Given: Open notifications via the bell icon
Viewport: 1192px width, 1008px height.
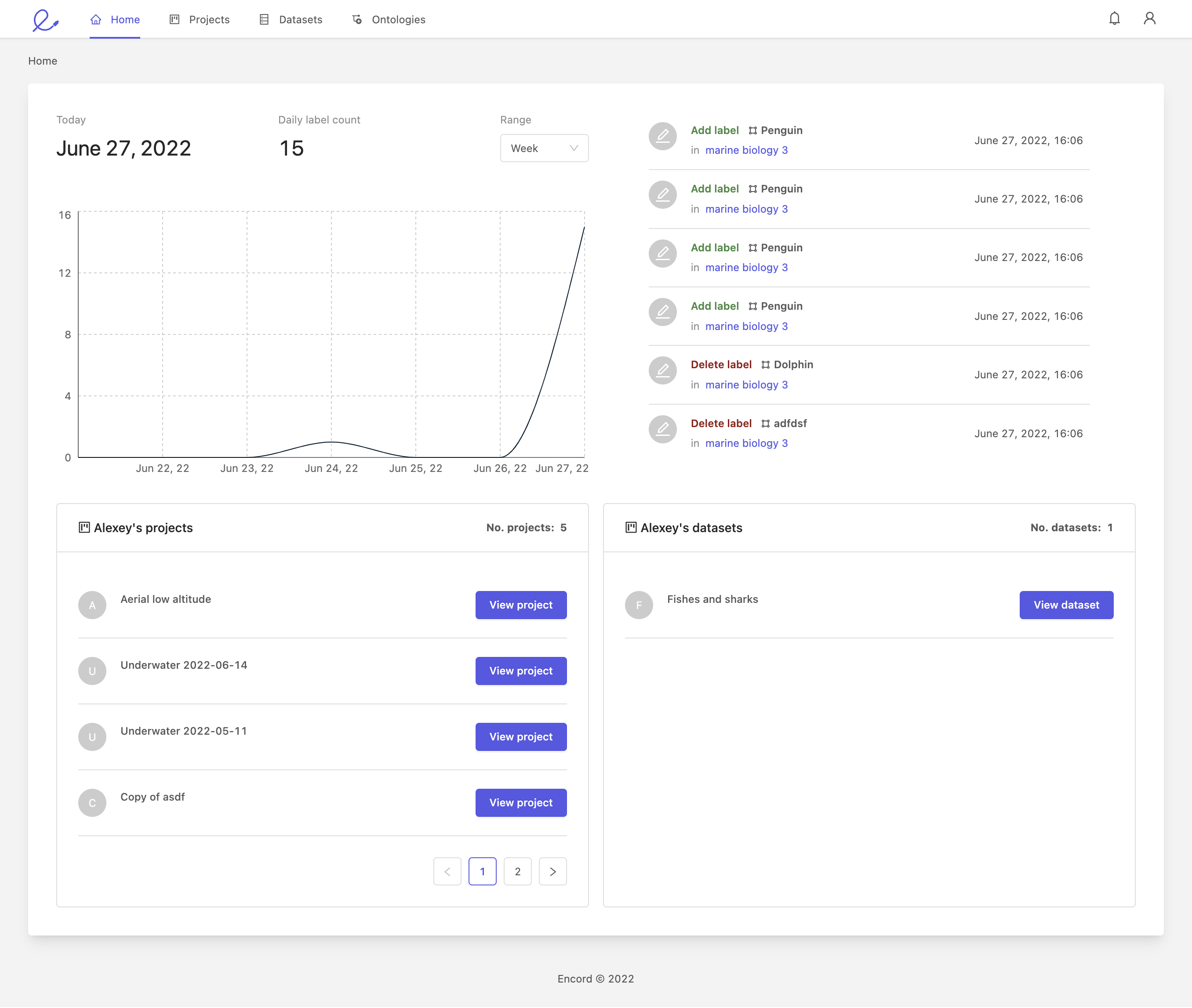Looking at the screenshot, I should tap(1114, 19).
